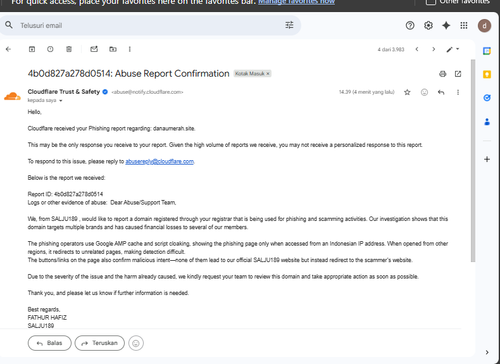Click the search magnifier icon
Image resolution: width=500 pixels, height=364 pixels.
[9, 25]
